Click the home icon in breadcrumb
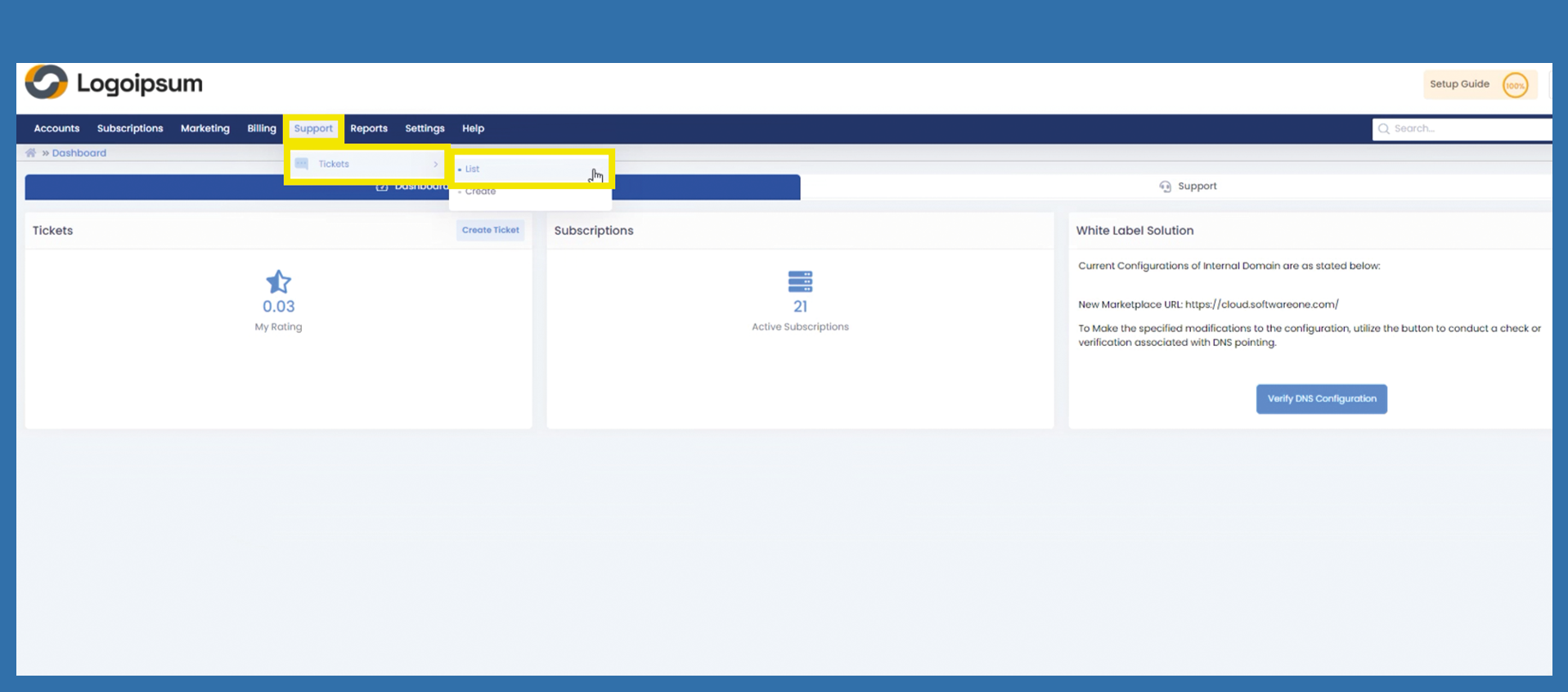This screenshot has height=692, width=1568. (31, 153)
